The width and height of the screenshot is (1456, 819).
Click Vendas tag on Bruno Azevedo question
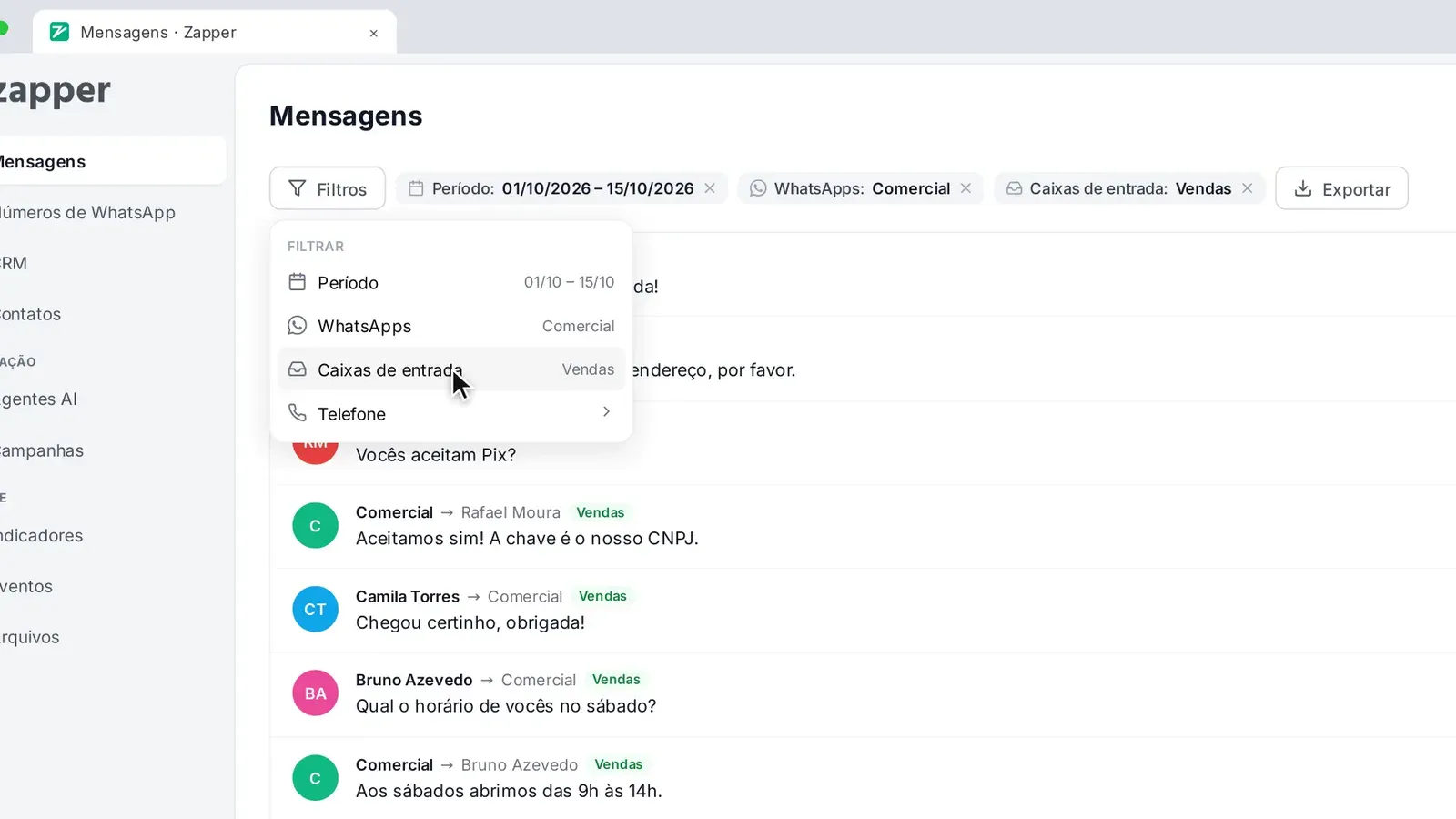click(x=616, y=680)
